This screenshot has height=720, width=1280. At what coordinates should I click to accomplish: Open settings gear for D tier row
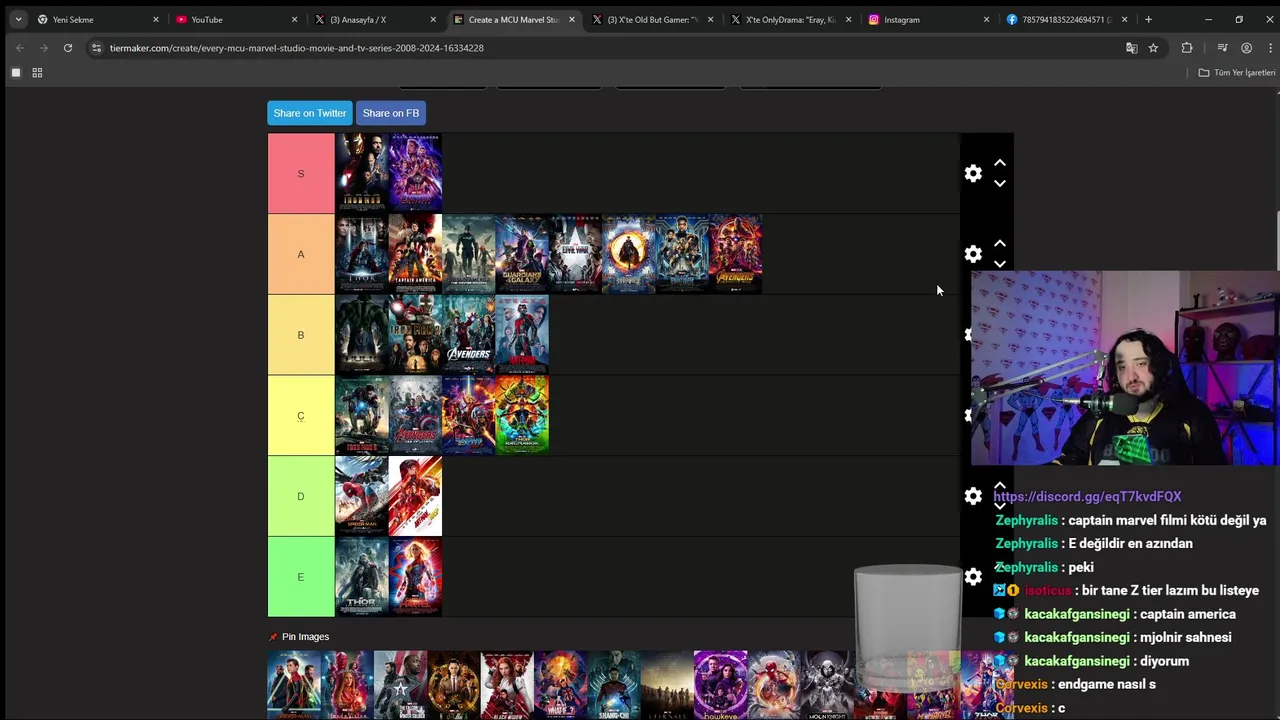973,496
